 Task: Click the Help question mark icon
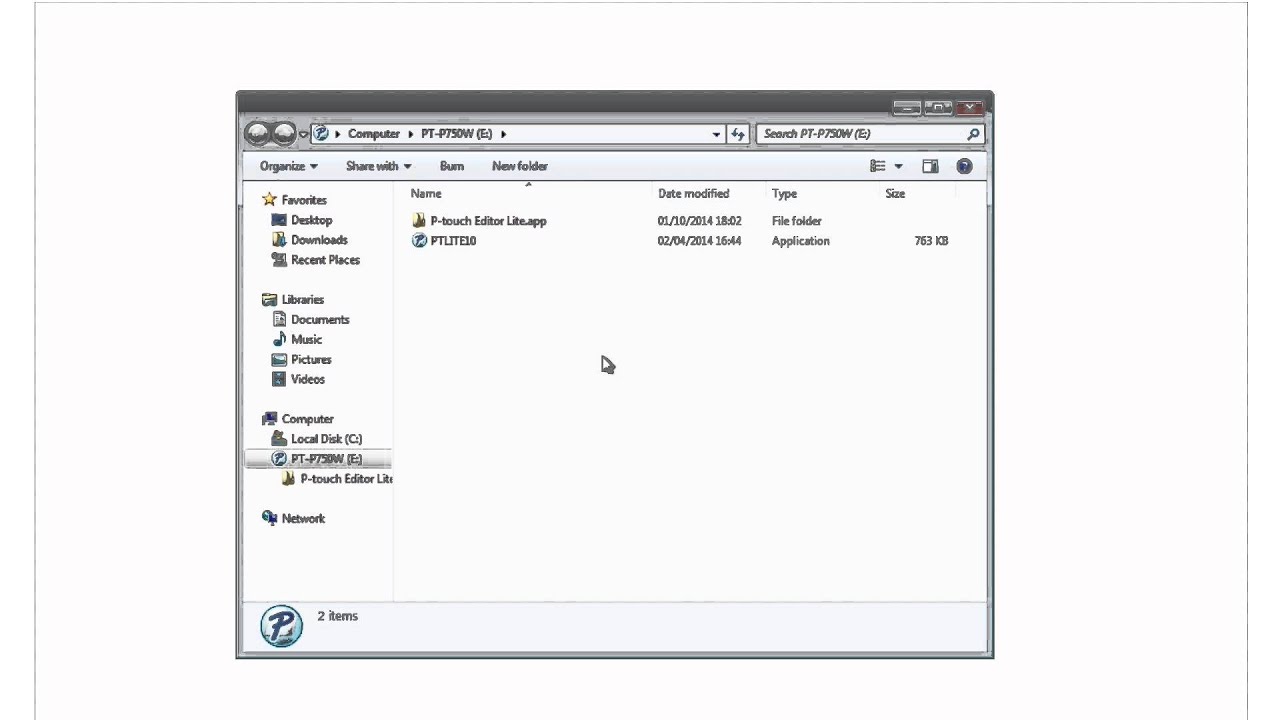pyautogui.click(x=964, y=166)
